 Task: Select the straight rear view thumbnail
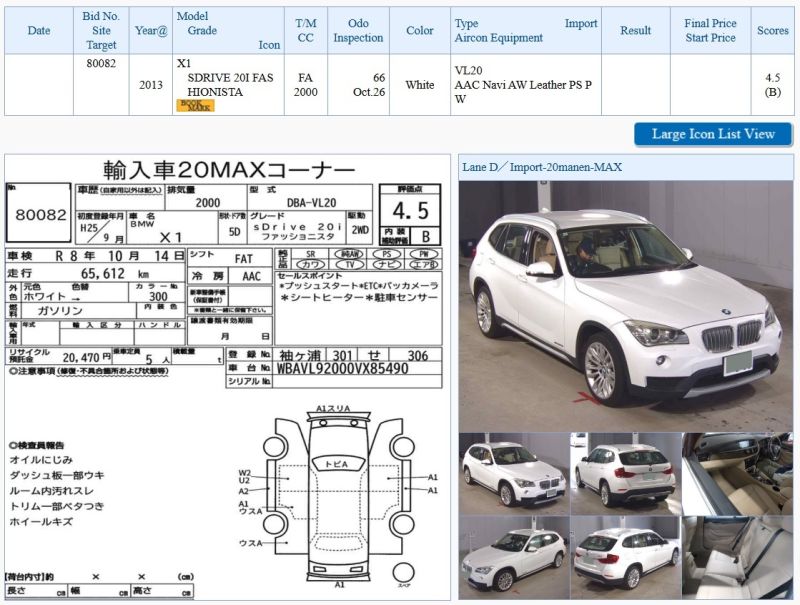(x=626, y=474)
